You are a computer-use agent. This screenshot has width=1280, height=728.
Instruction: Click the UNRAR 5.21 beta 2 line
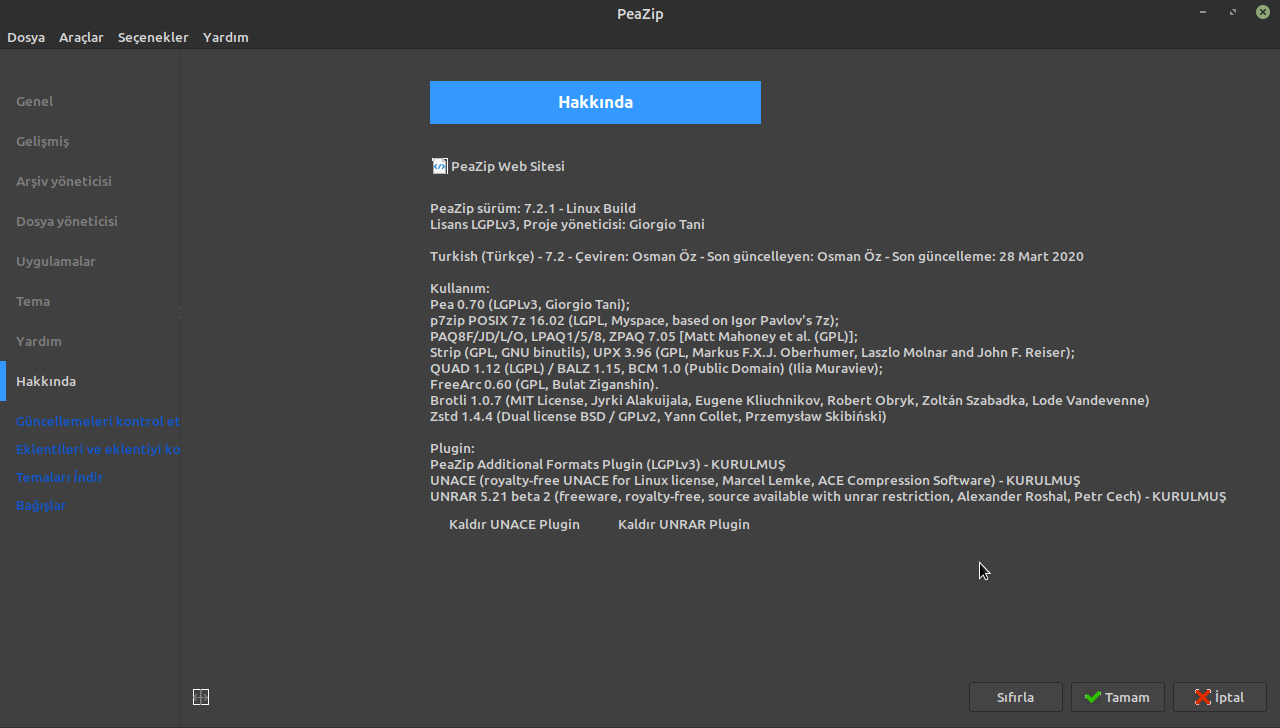tap(828, 496)
